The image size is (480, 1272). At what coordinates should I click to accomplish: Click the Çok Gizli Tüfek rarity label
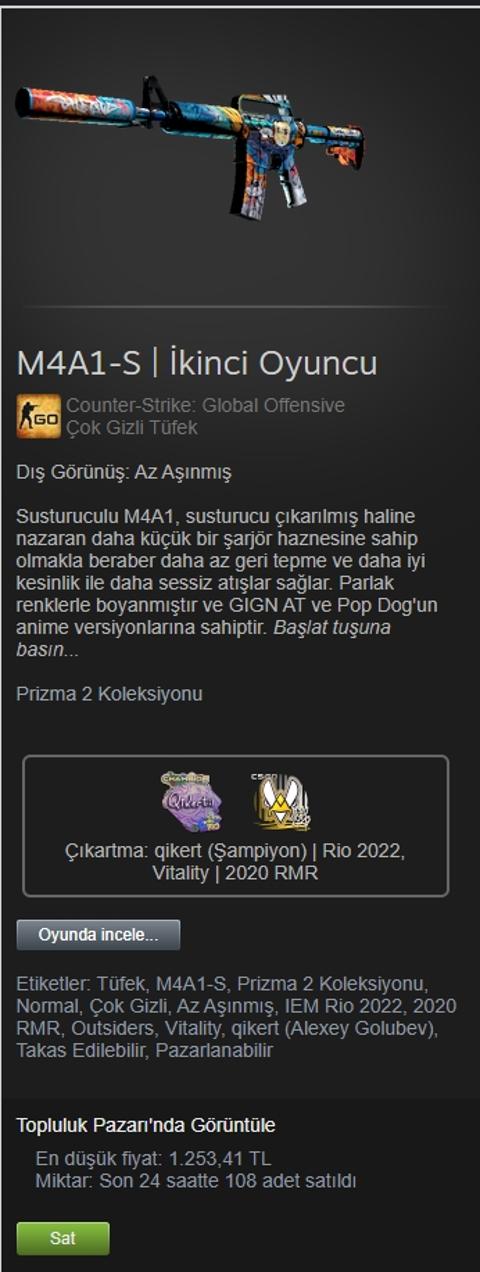[x=132, y=427]
